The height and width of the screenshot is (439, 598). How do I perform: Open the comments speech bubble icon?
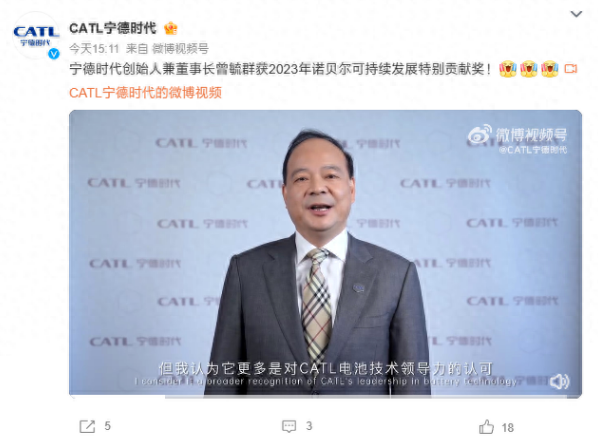289,426
